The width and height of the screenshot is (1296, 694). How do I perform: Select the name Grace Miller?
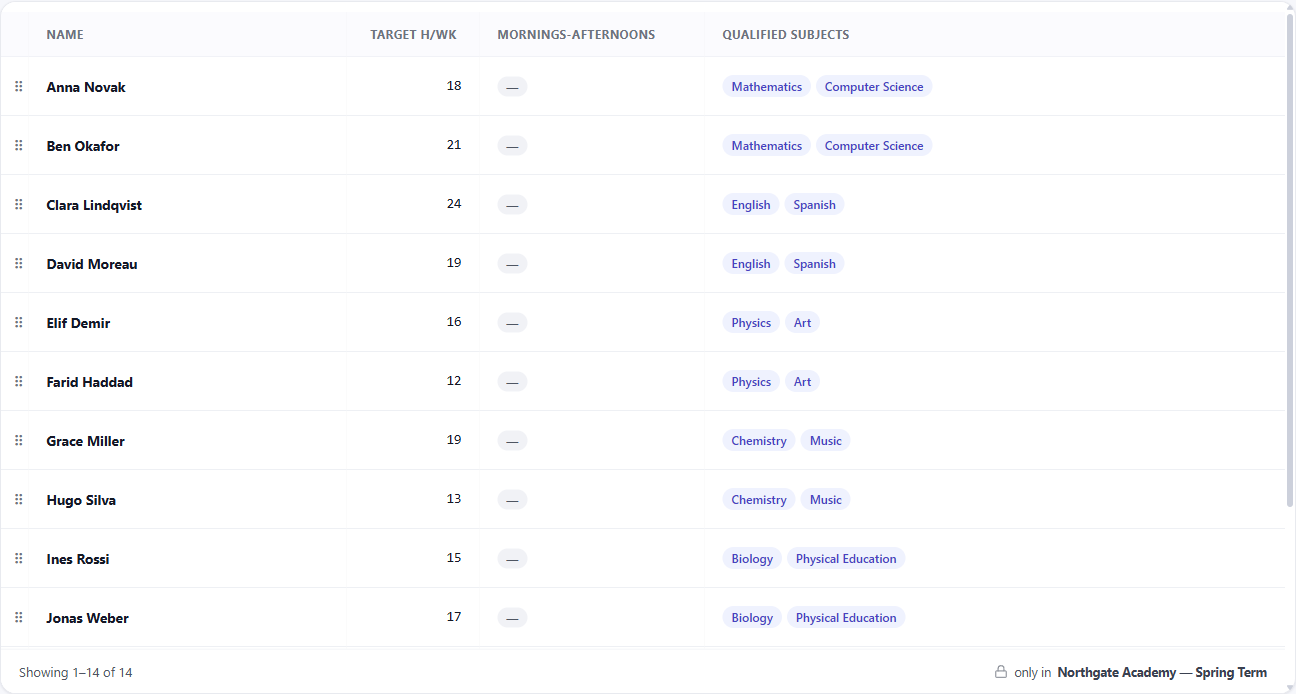coord(86,441)
